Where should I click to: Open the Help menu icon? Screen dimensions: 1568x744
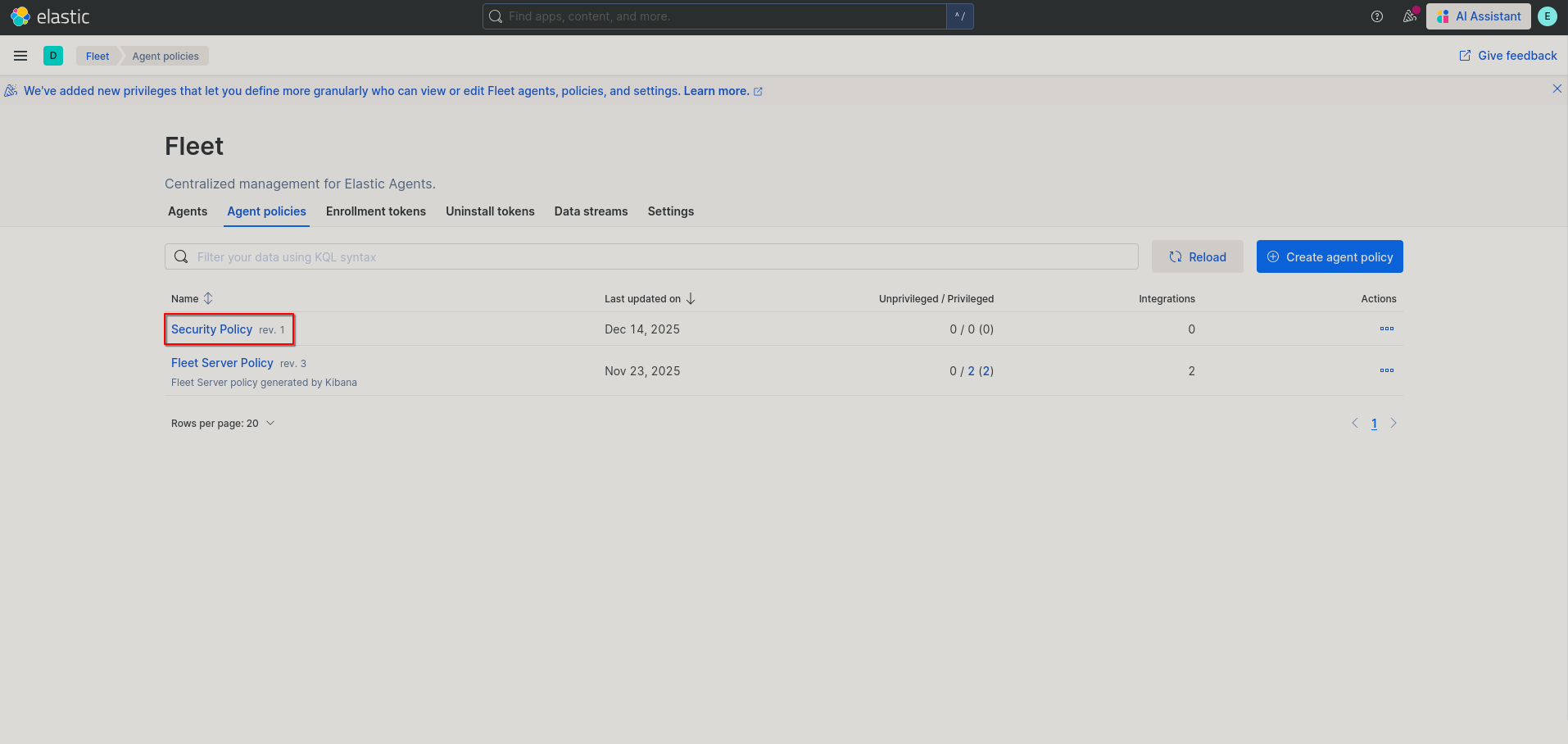[1377, 16]
